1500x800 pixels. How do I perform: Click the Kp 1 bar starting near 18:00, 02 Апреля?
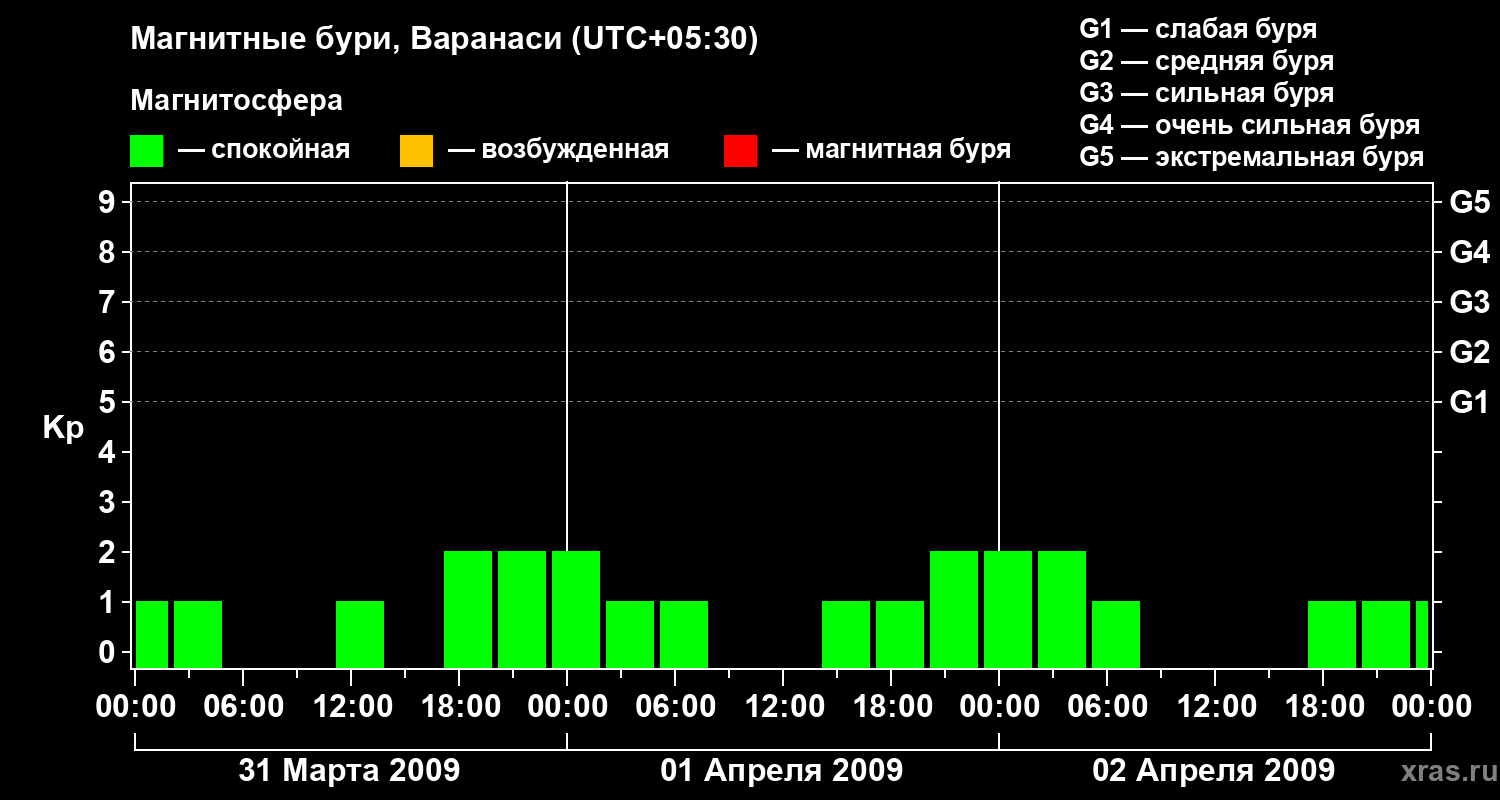click(x=1332, y=634)
